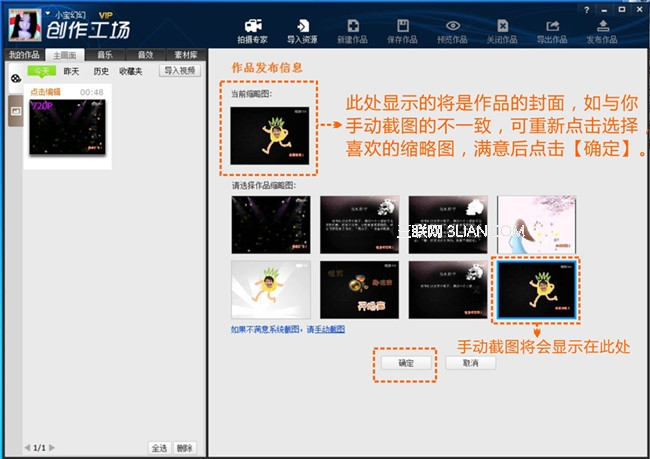Viewport: 650px width, 459px height.
Task: Click the 导入视频 button
Action: pyautogui.click(x=180, y=71)
